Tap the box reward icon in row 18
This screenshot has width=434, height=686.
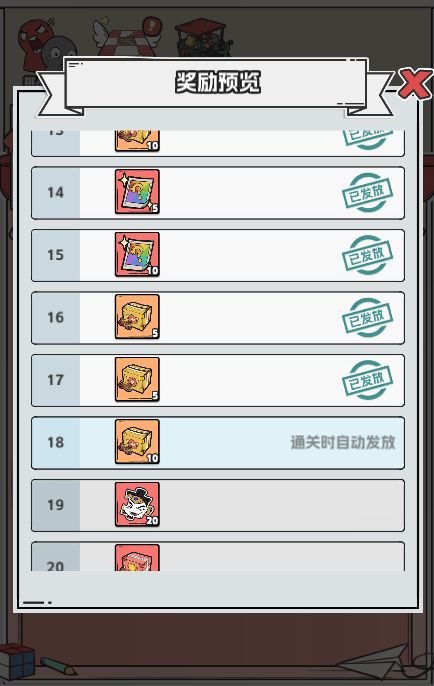point(137,442)
